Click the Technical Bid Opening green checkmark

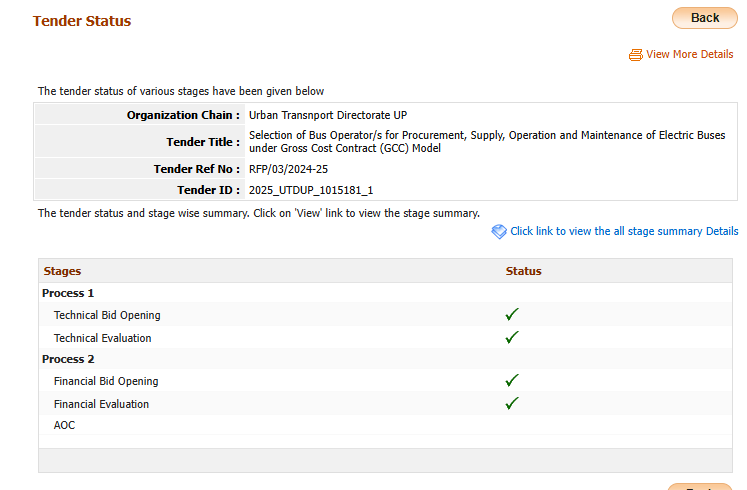[512, 314]
